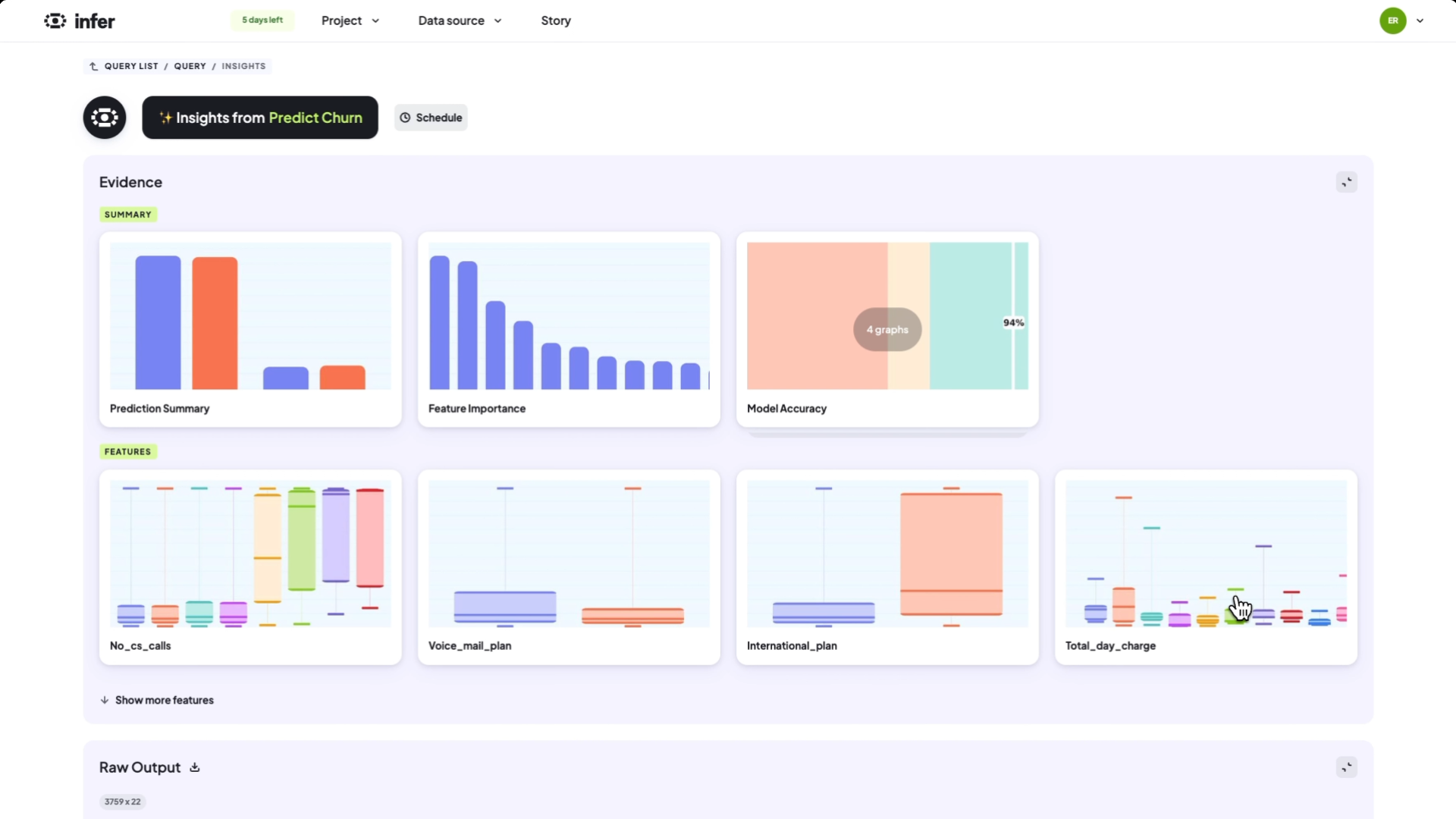Screen dimensions: 1456x819
Task: Click the clock icon on Schedule
Action: click(405, 118)
